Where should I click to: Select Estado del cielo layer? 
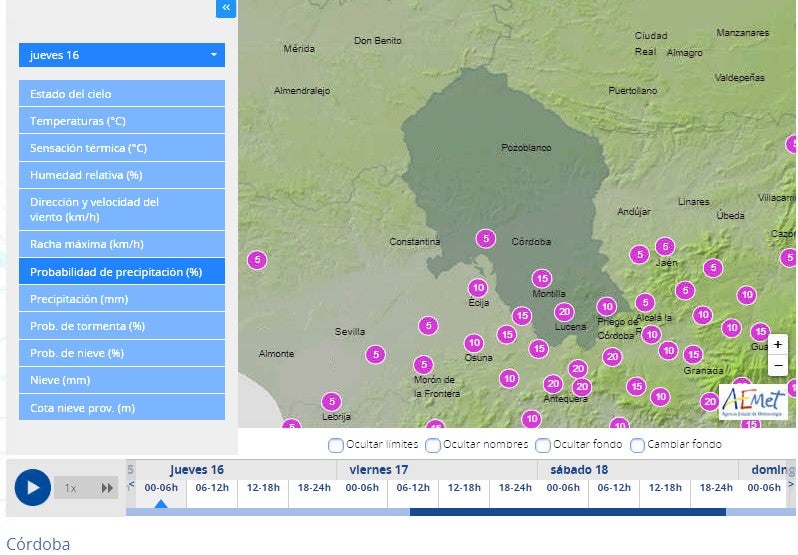122,94
